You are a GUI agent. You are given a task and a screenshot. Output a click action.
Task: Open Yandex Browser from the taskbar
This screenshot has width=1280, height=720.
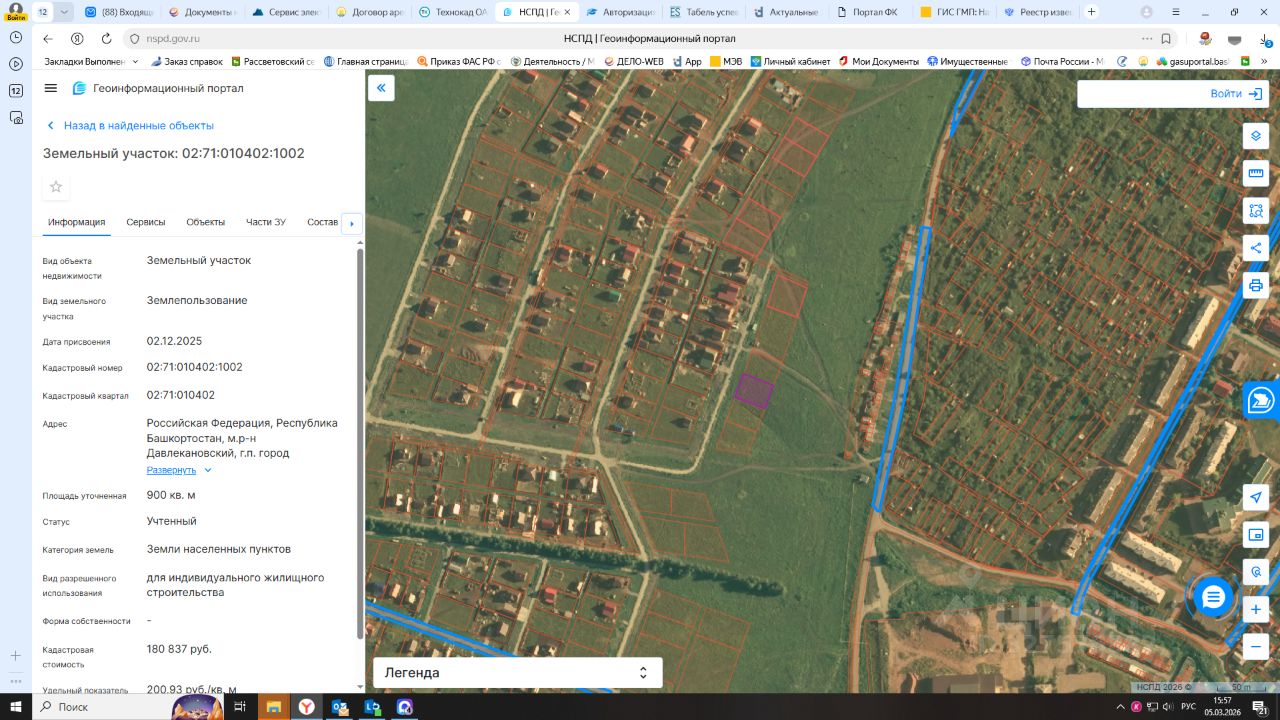[306, 707]
